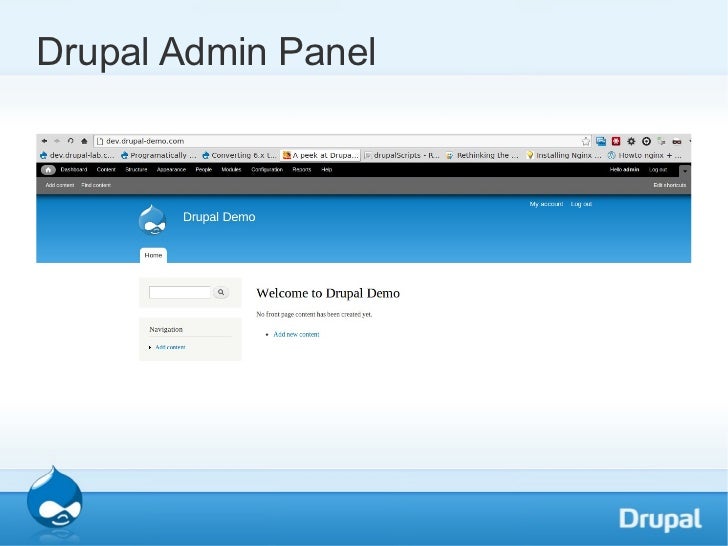Open the Reports admin menu

tap(302, 169)
